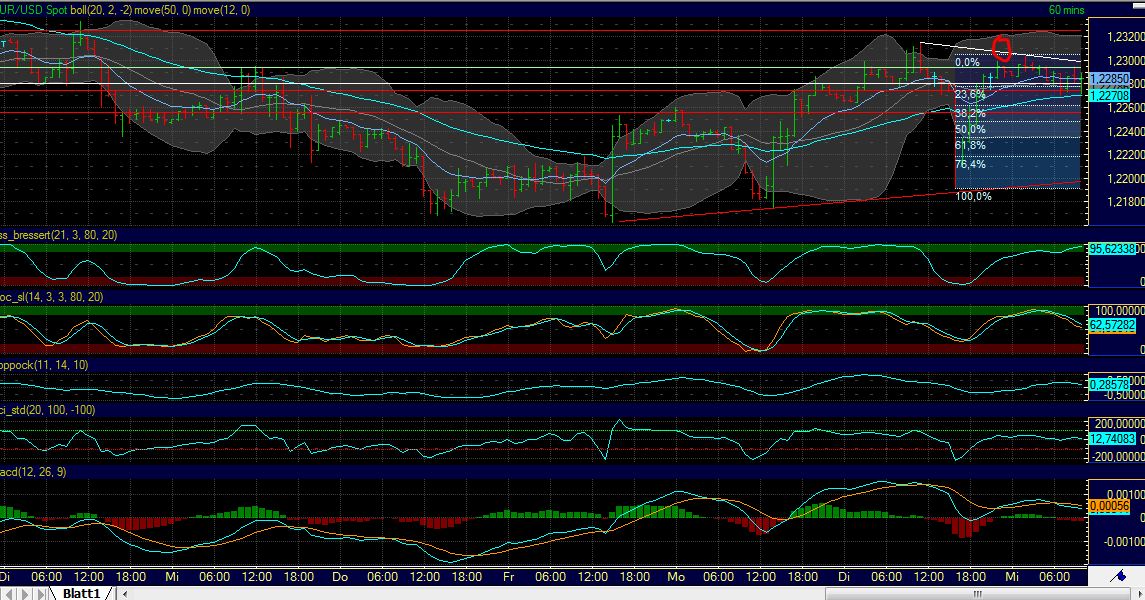Screen dimensions: 1145x600
Task: Click the horizontal scrollbar thumb
Action: pos(976,593)
